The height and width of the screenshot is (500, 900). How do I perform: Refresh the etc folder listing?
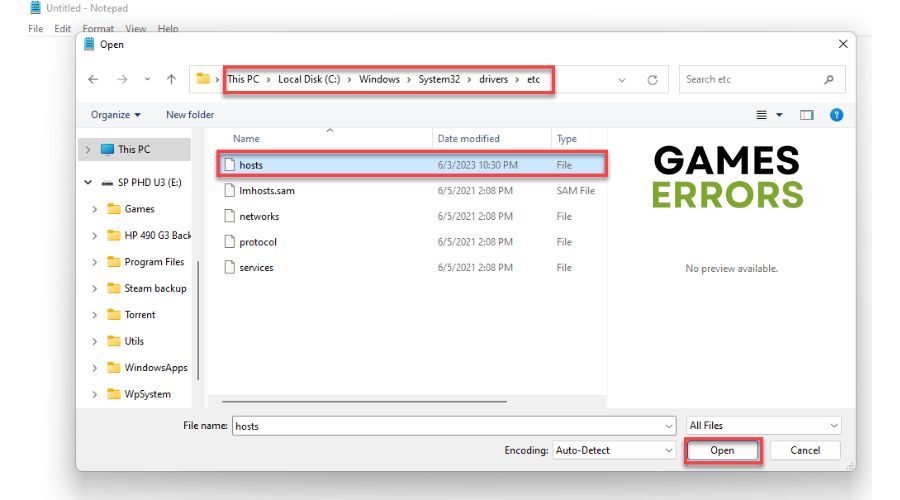652,80
